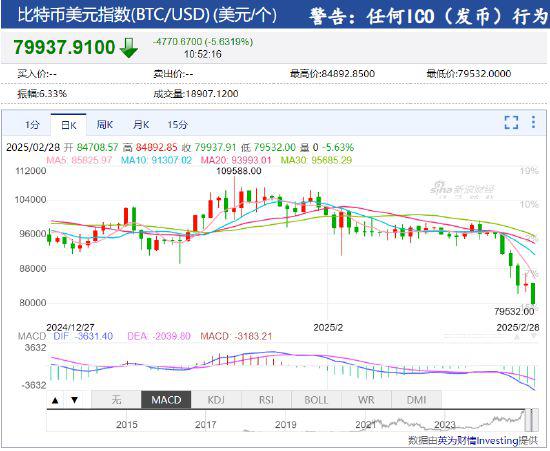Click the 最低价:79532.0000 value
Image resolution: width=550 pixels, height=451 pixels.
(469, 74)
